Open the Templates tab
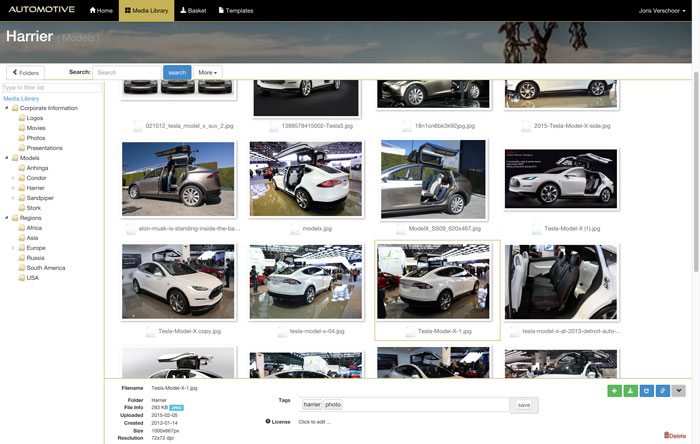This screenshot has width=700, height=444. coord(236,10)
